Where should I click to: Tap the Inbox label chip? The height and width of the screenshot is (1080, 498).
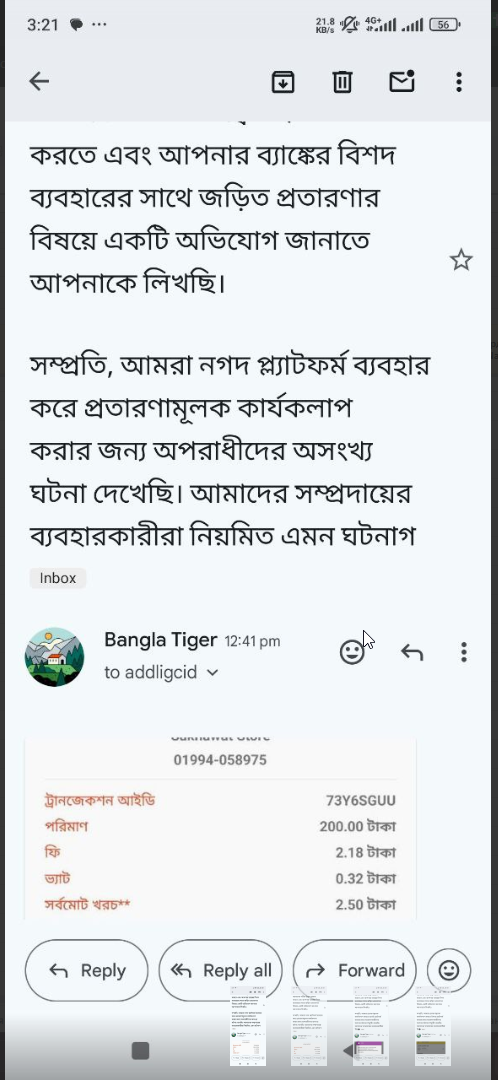tap(58, 578)
